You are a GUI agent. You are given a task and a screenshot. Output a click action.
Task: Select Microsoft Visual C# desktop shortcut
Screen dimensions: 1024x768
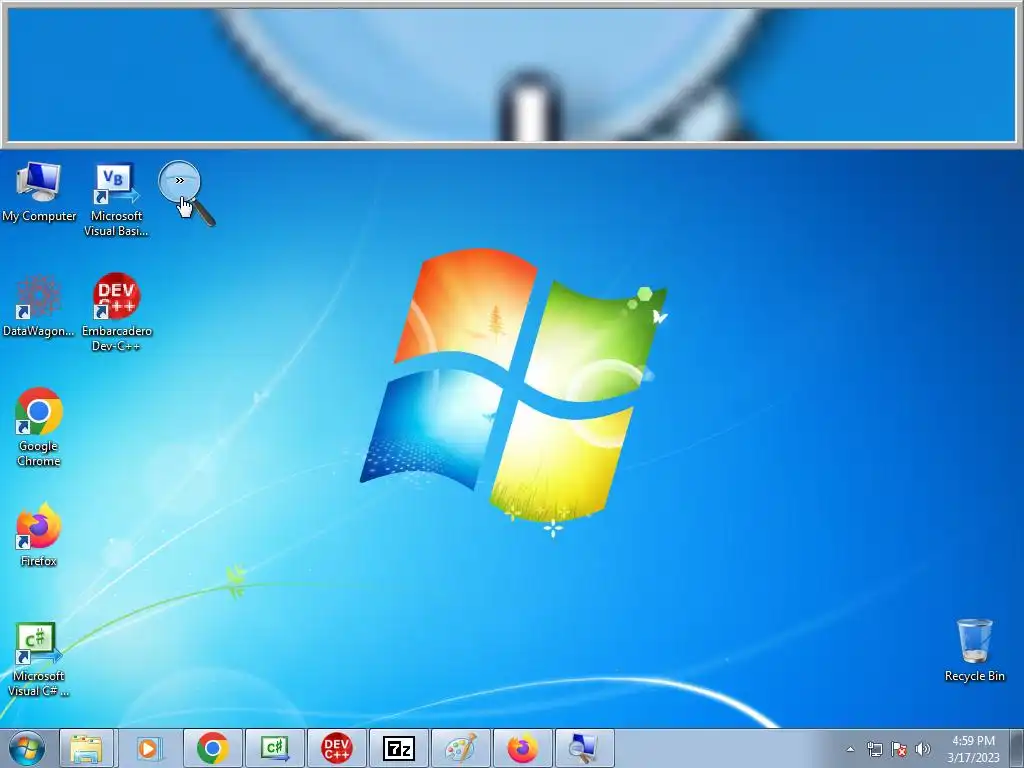[39, 659]
